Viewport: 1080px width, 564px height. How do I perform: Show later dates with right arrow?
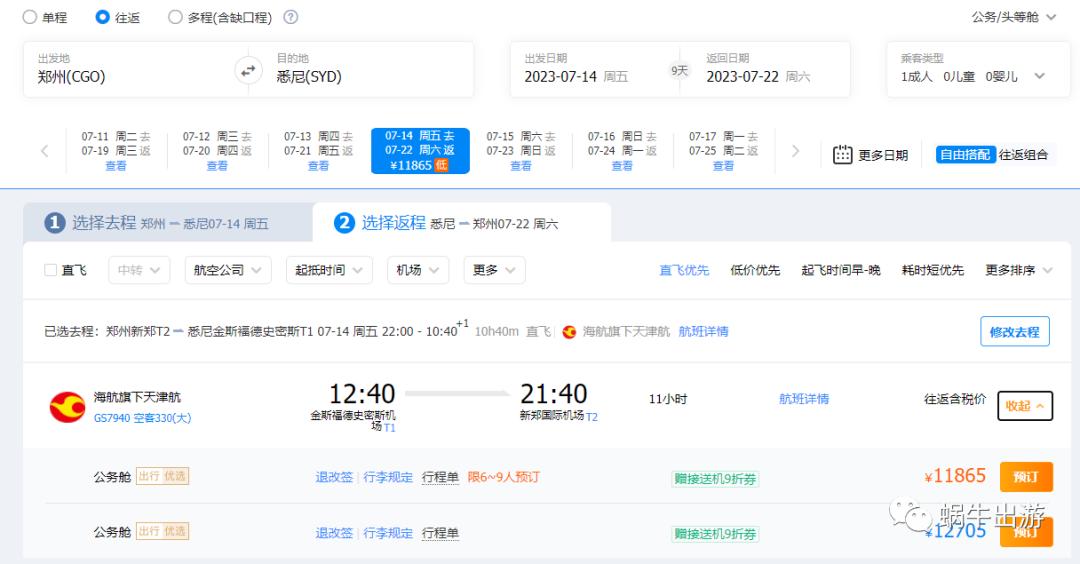tap(796, 151)
